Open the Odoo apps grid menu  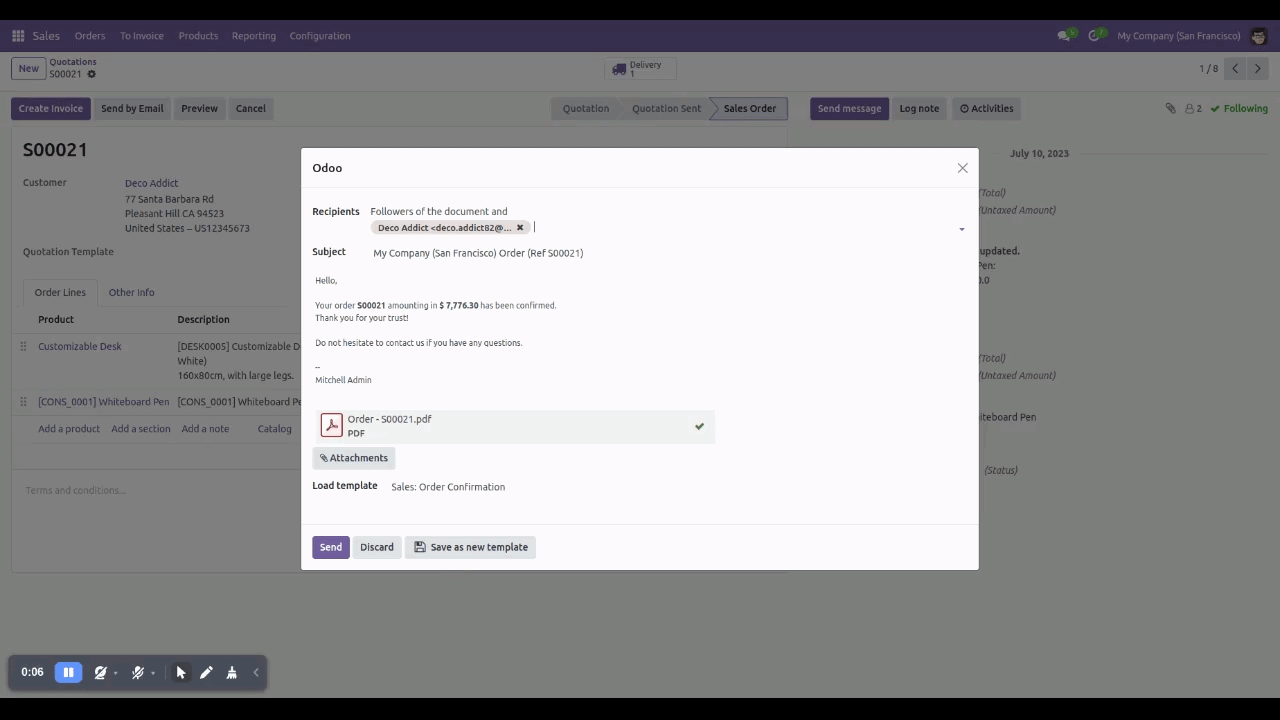click(x=18, y=36)
